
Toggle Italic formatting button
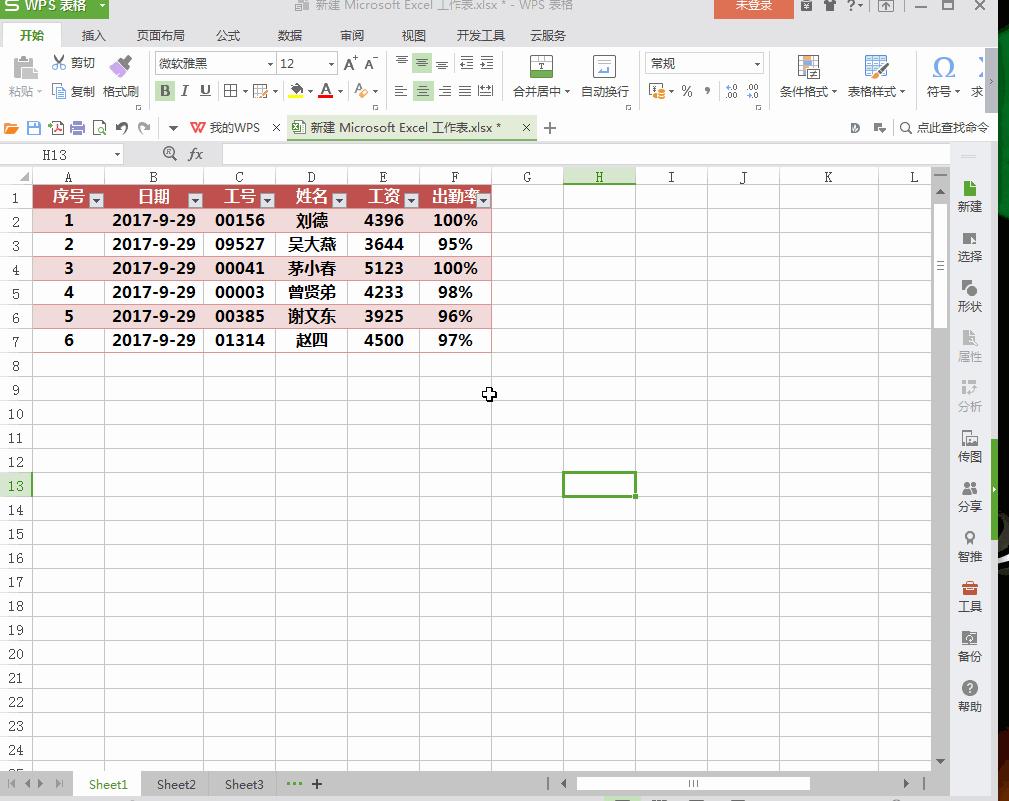[x=185, y=91]
